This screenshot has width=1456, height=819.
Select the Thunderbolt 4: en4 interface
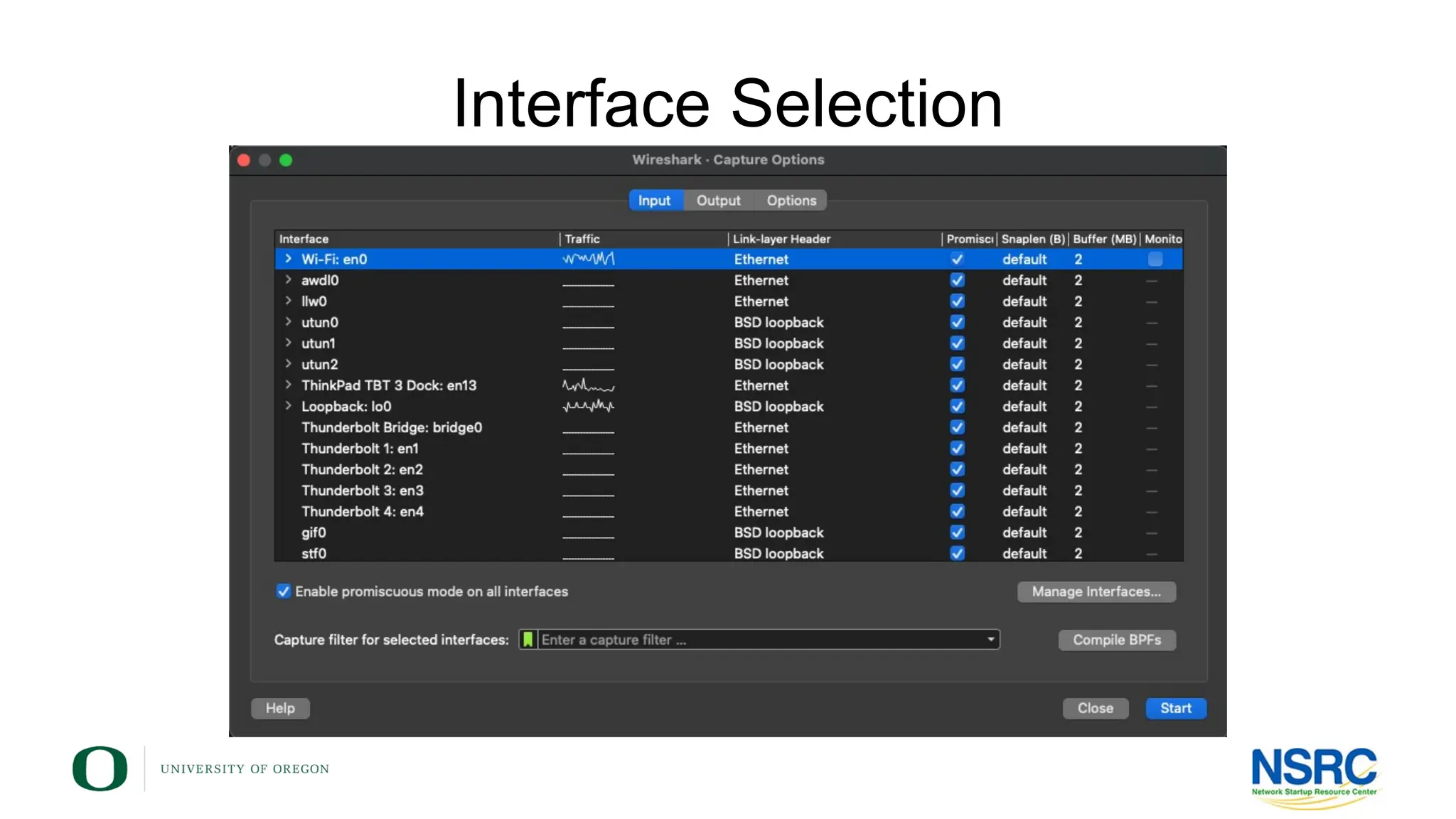tap(729, 511)
